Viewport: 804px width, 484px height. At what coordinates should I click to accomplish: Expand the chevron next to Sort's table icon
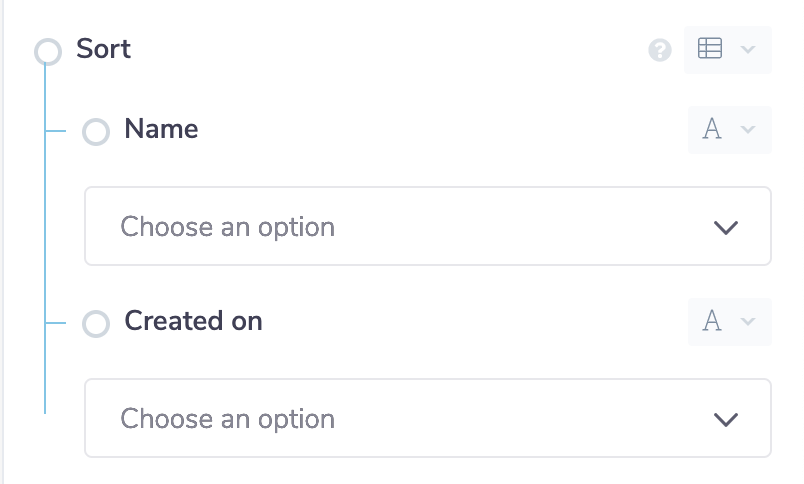point(748,49)
